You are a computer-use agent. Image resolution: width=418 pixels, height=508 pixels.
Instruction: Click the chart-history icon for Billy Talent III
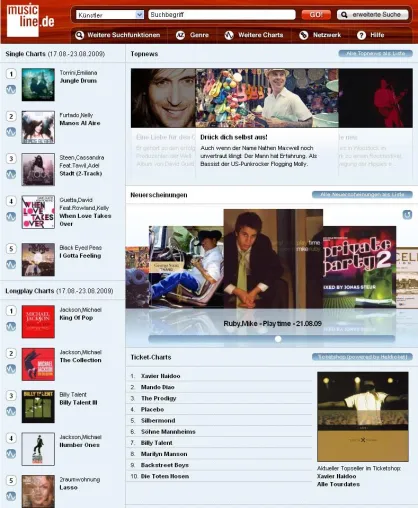click(x=11, y=411)
